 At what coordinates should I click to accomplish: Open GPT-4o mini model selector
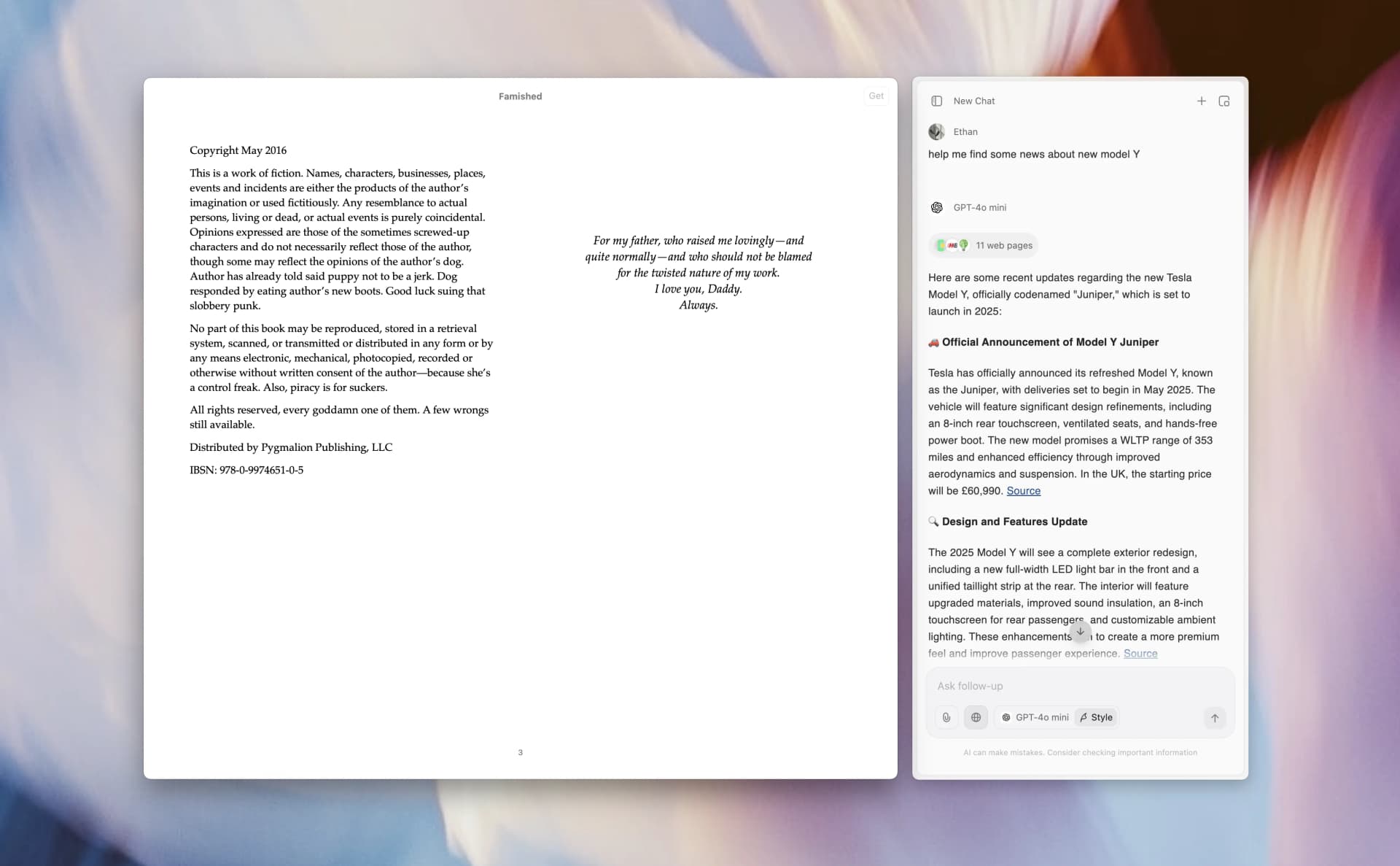(x=1035, y=717)
